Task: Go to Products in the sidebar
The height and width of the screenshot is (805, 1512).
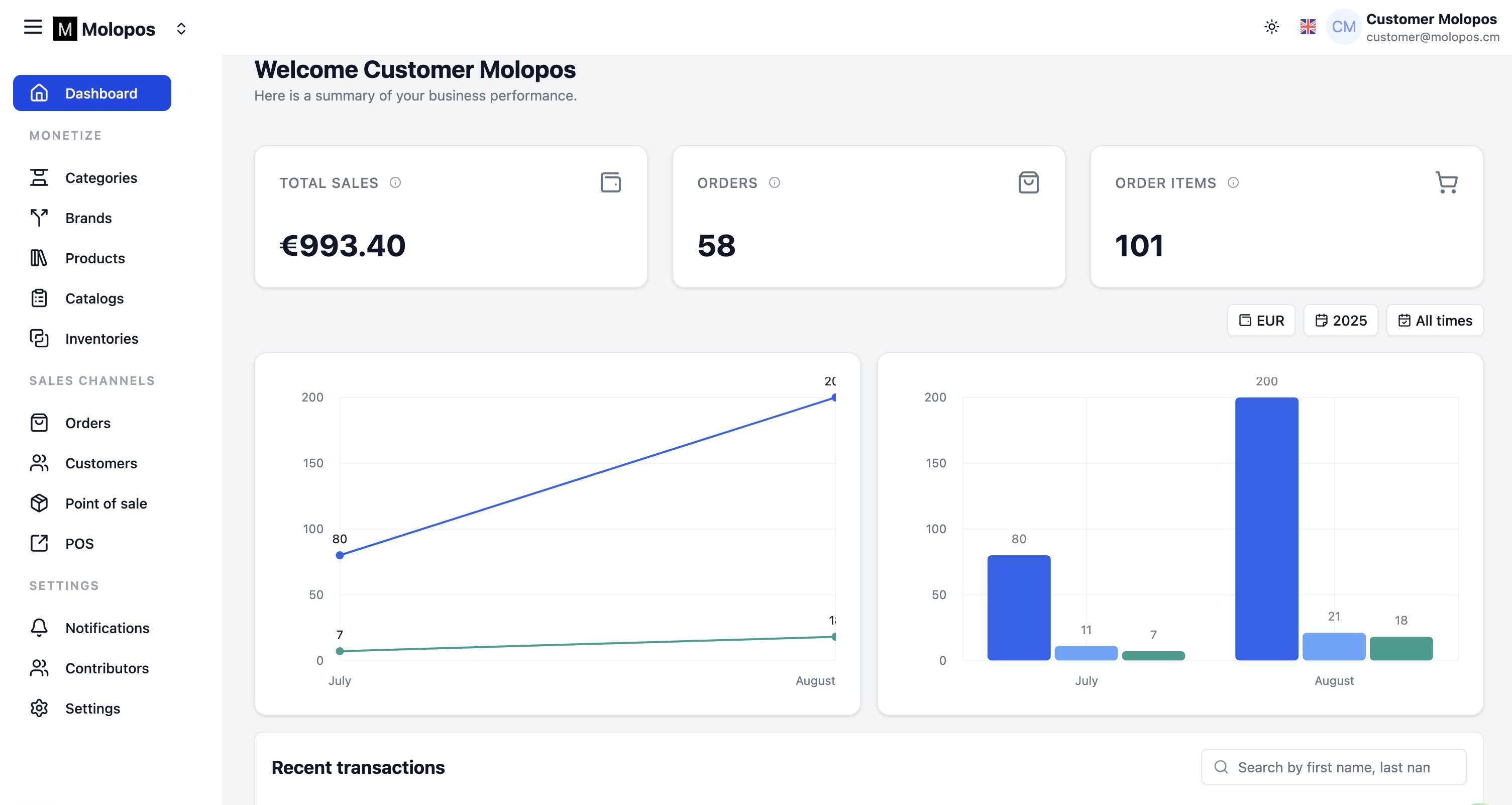Action: (94, 258)
